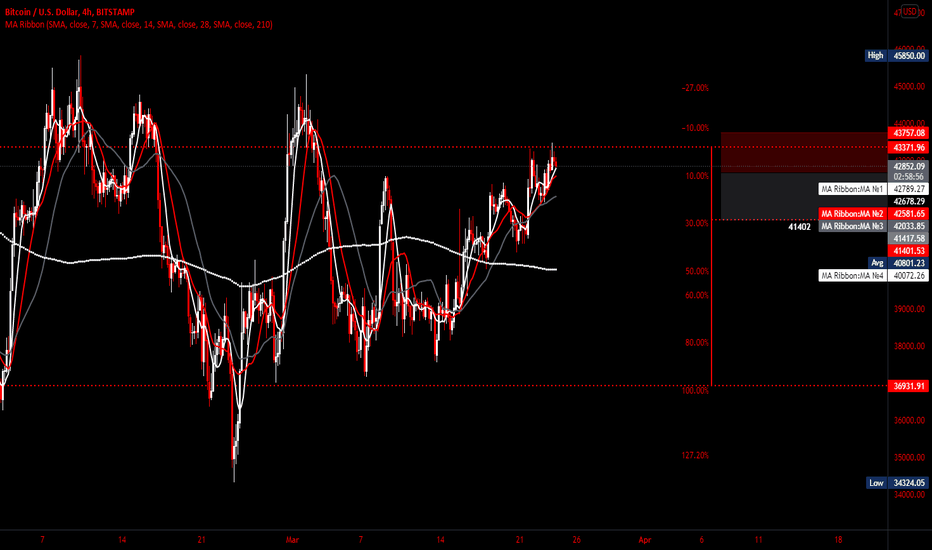Image resolution: width=932 pixels, height=550 pixels.
Task: Click 35000.00 on the price scale
Action: pyautogui.click(x=909, y=458)
